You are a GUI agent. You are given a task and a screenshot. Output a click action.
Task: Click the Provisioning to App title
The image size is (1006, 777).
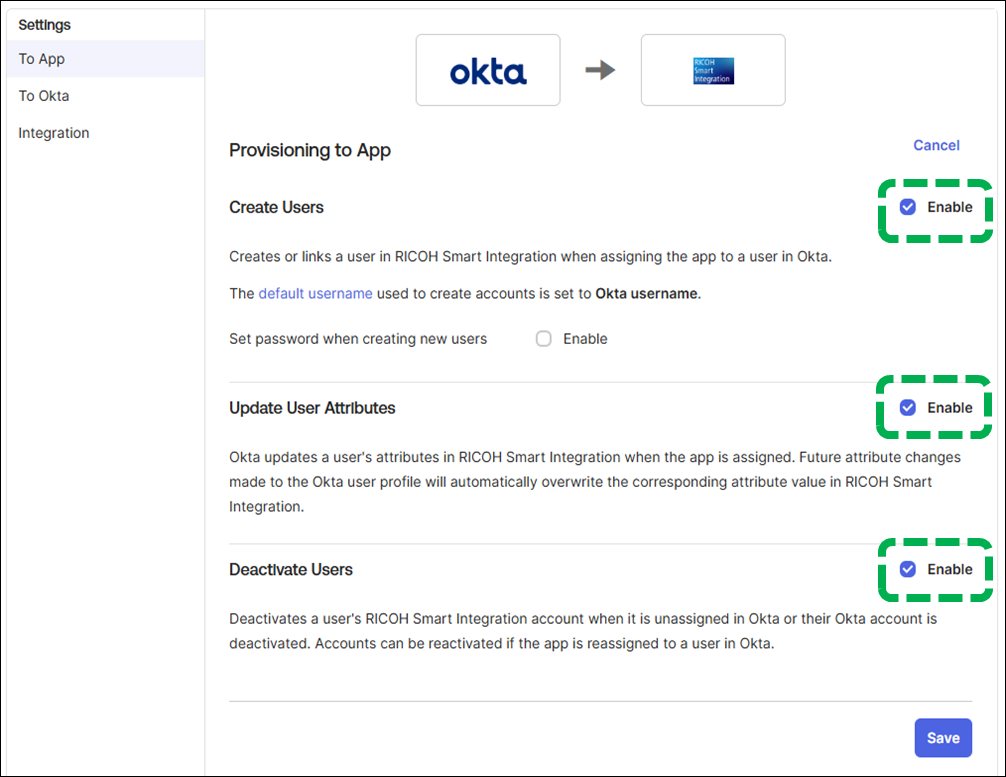pos(310,151)
